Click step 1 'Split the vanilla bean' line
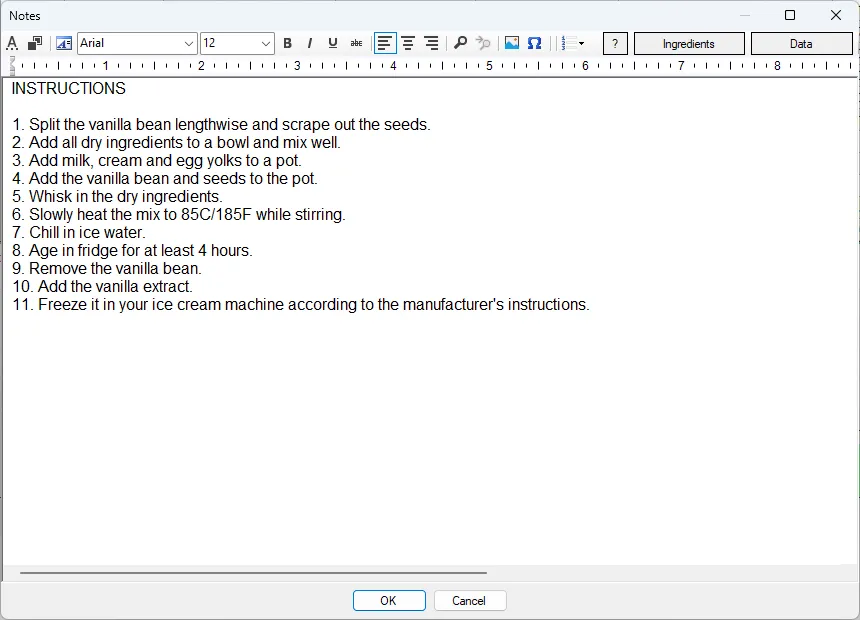Image resolution: width=860 pixels, height=620 pixels. [x=221, y=125]
